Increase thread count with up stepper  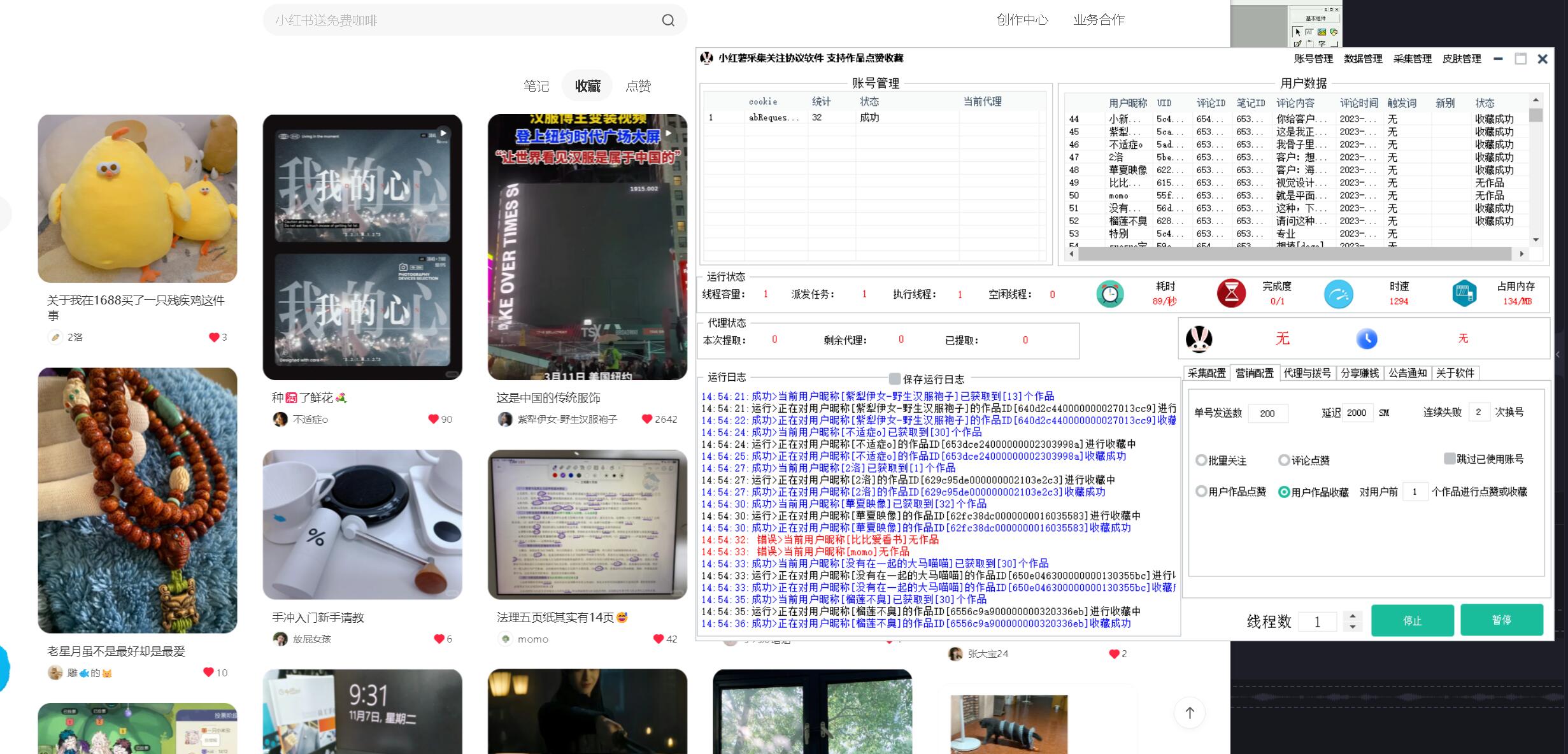(1353, 616)
